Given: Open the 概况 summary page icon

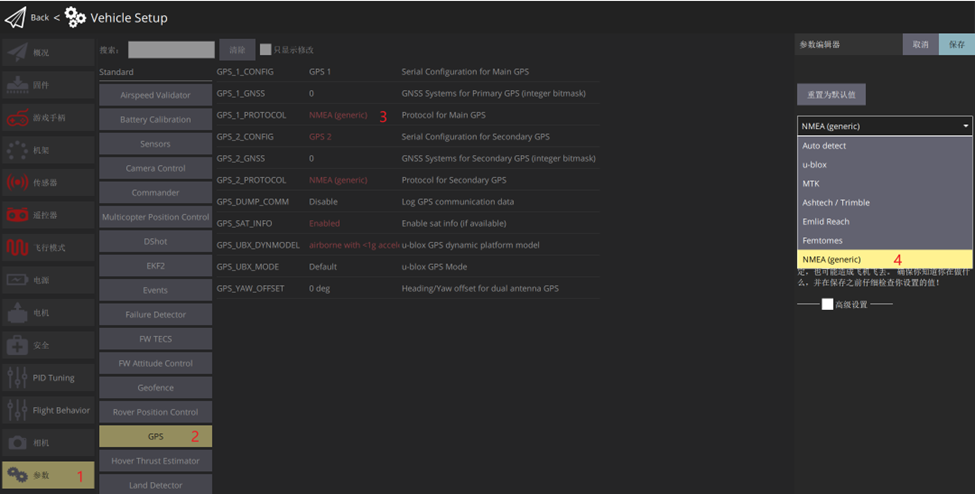Looking at the screenshot, I should tap(17, 52).
